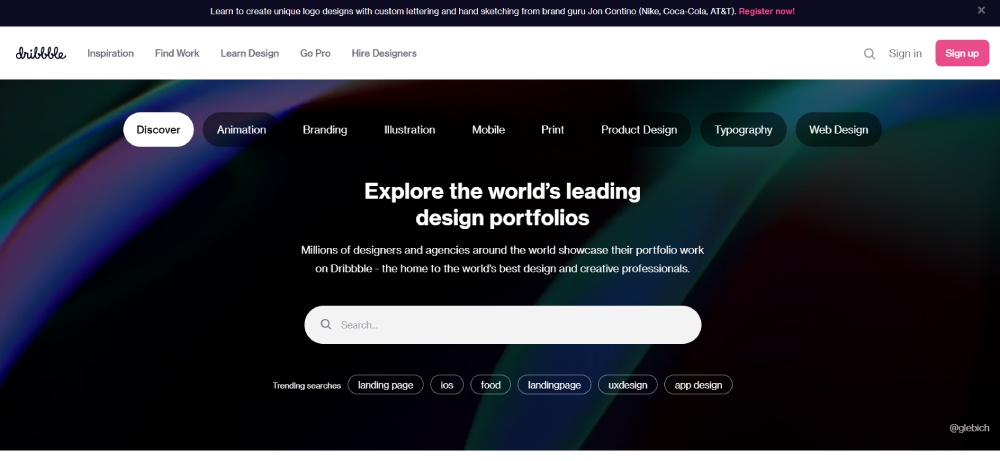Image resolution: width=1000 pixels, height=461 pixels.
Task: Choose the ios trending search
Action: click(x=447, y=385)
